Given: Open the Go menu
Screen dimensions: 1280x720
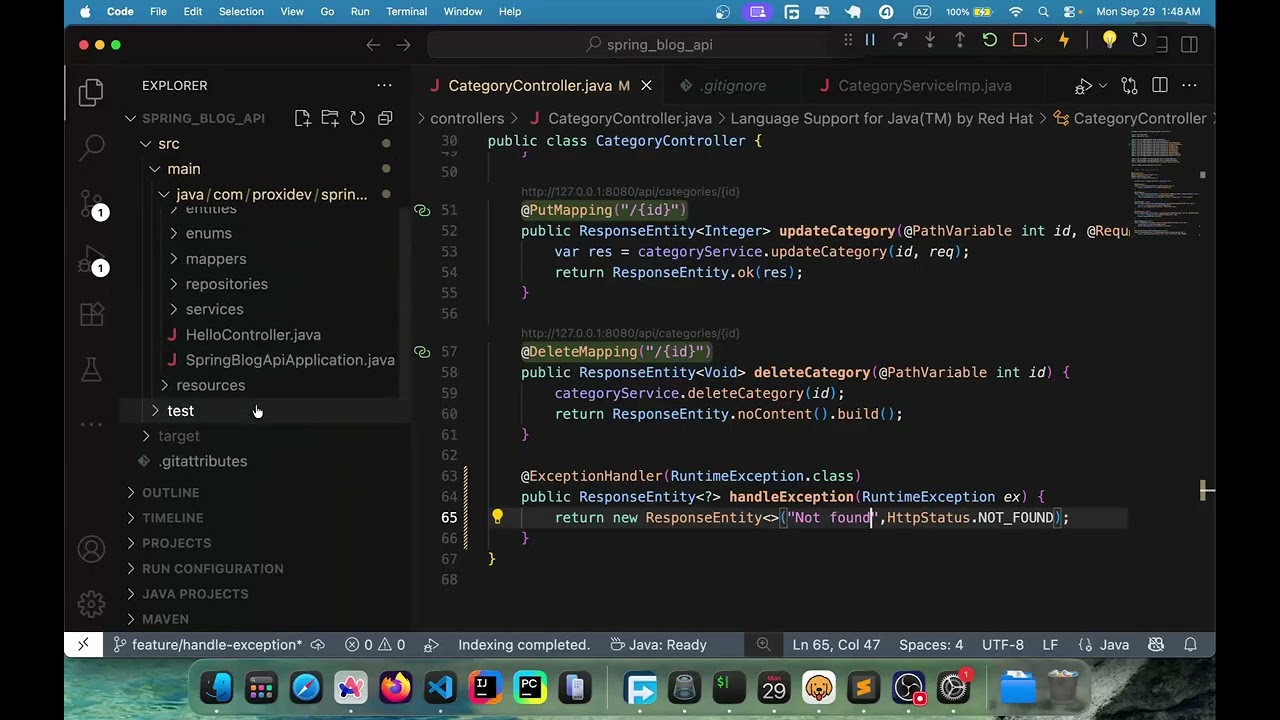Looking at the screenshot, I should coord(327,12).
